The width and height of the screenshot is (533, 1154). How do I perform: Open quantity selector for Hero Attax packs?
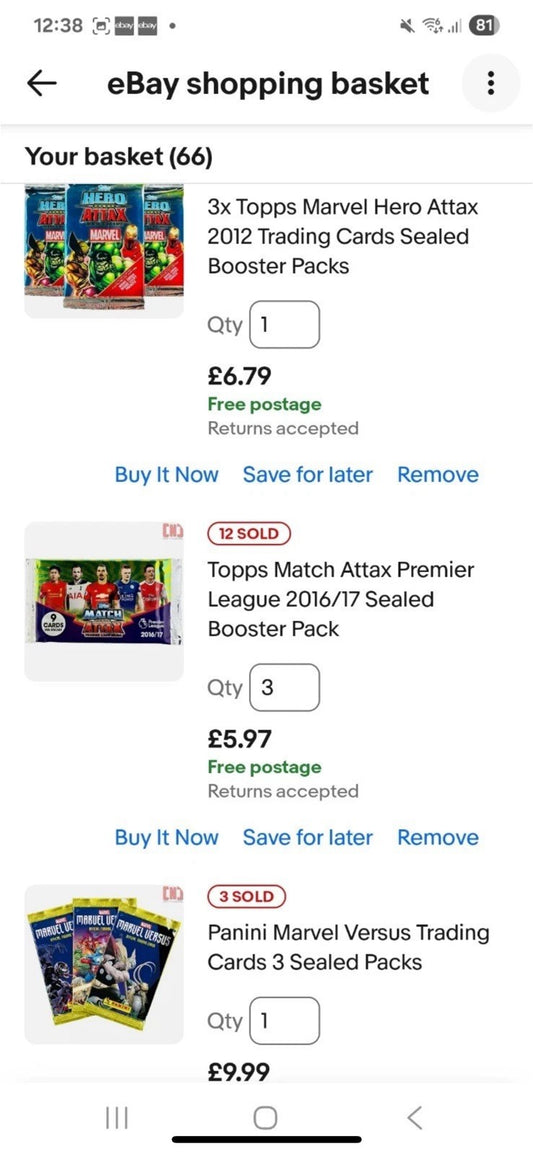click(284, 325)
